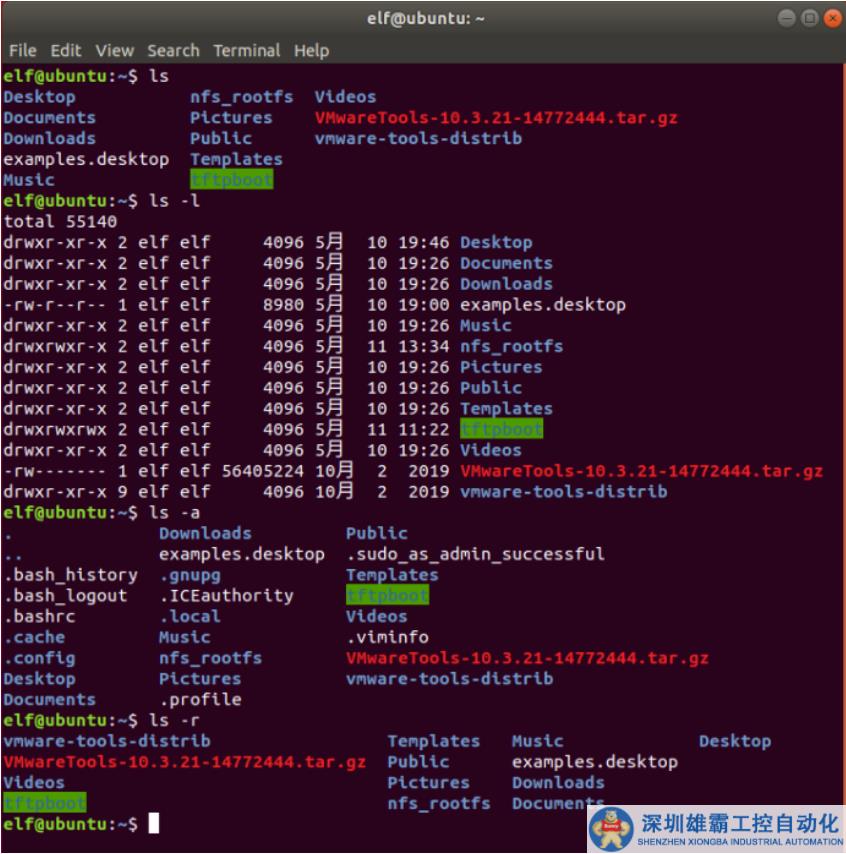Select highlighted tftpboot in the ls -l listing
The height and width of the screenshot is (854, 846).
point(501,429)
